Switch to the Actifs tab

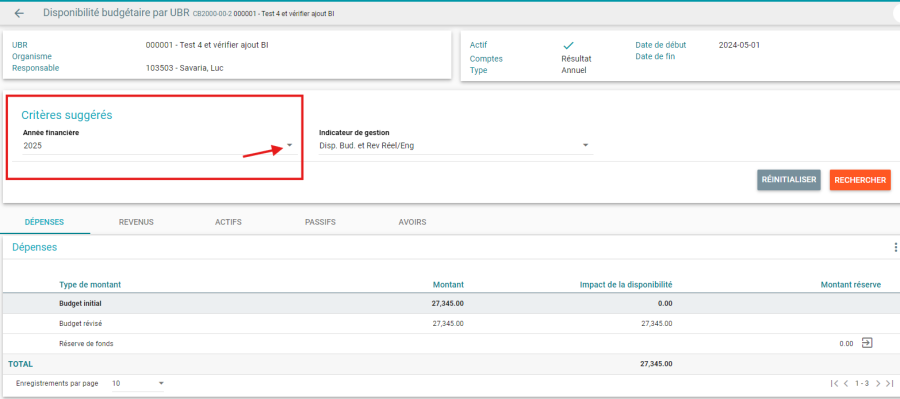228,222
